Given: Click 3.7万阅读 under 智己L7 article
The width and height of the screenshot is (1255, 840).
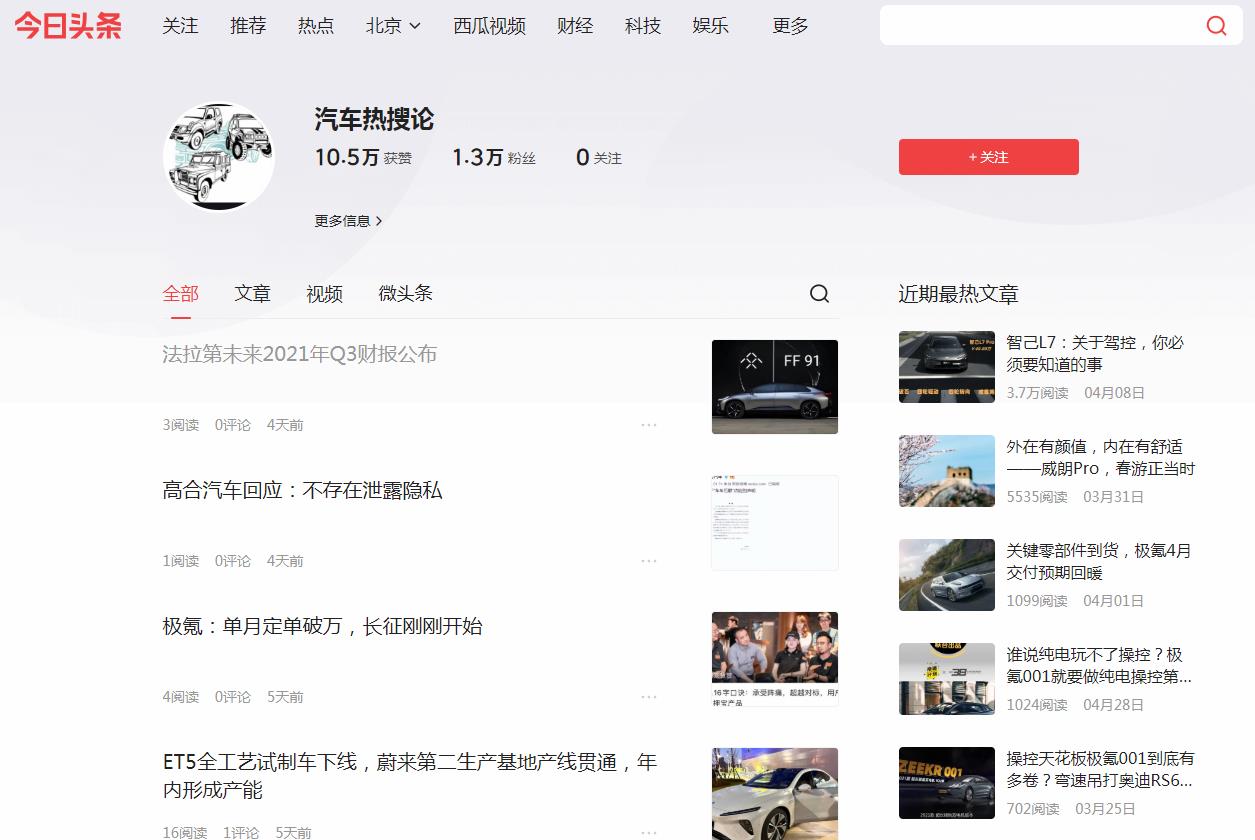Looking at the screenshot, I should [x=1037, y=393].
